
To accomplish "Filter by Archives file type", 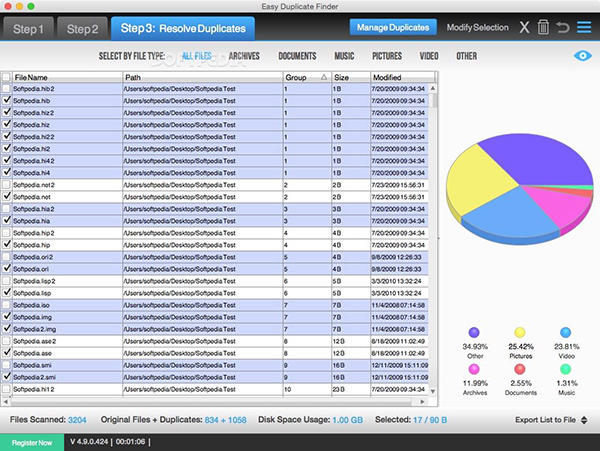I will [x=244, y=56].
